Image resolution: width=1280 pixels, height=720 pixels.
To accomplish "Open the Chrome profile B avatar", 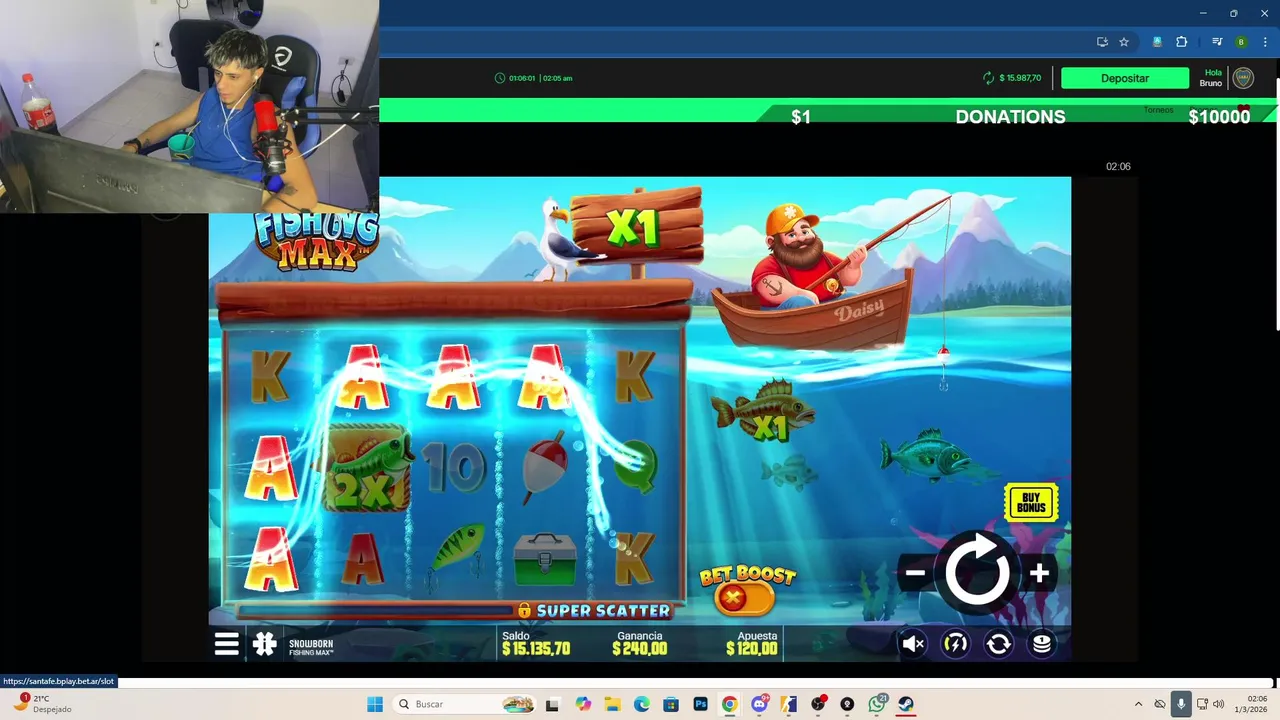I will [x=1241, y=42].
